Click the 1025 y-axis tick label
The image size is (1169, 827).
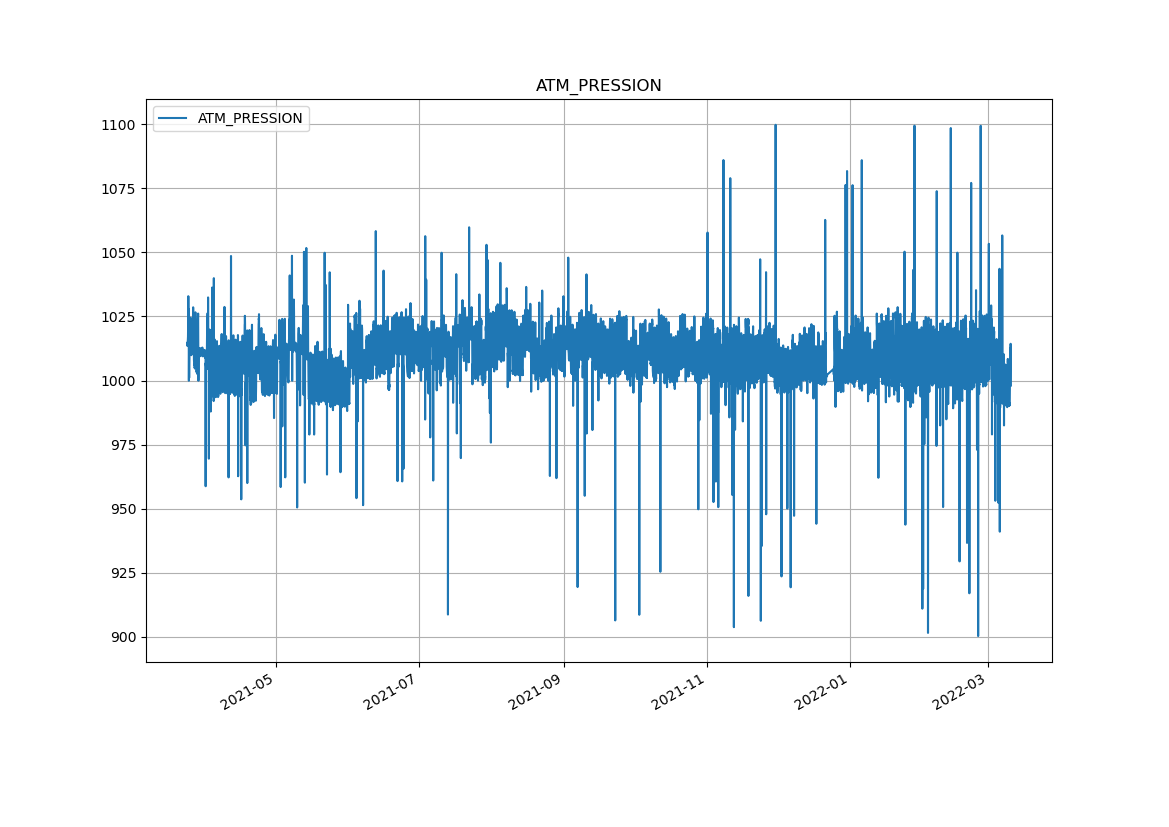coord(117,317)
